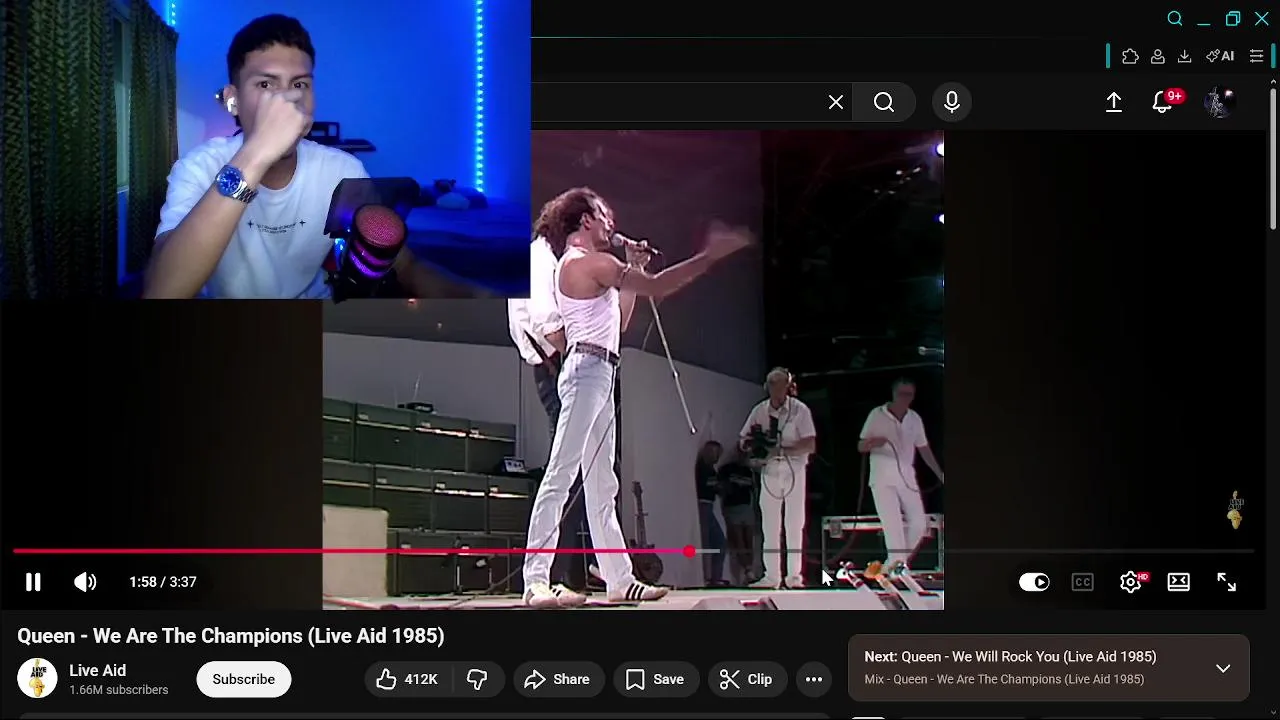Pause the video playback
Viewport: 1280px width, 720px height.
33,582
